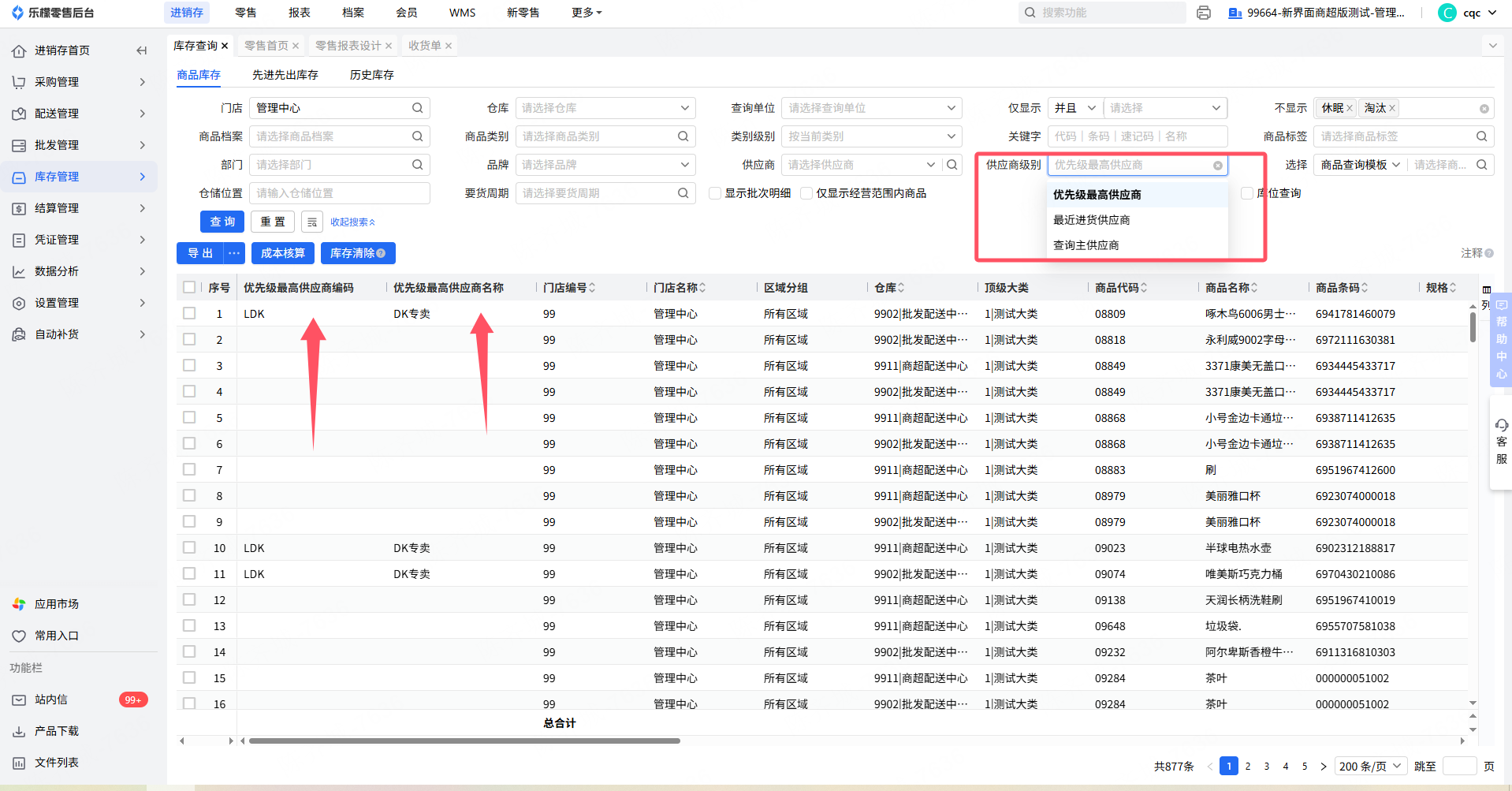Open the 200 条/页 page size dropdown
Screen dimensions: 1512x791
click(x=1371, y=766)
